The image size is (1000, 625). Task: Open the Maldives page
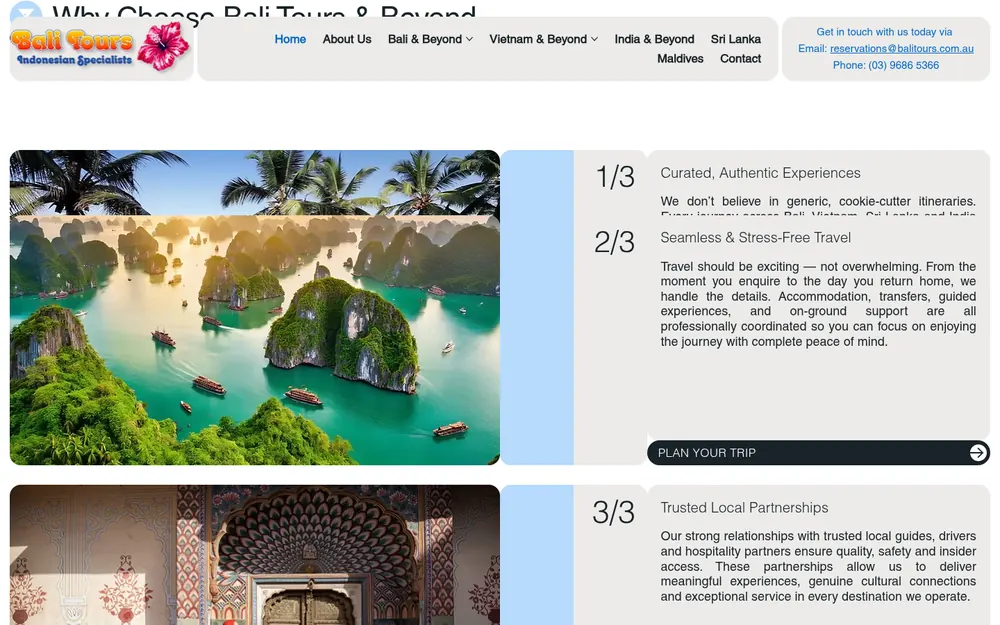[680, 58]
